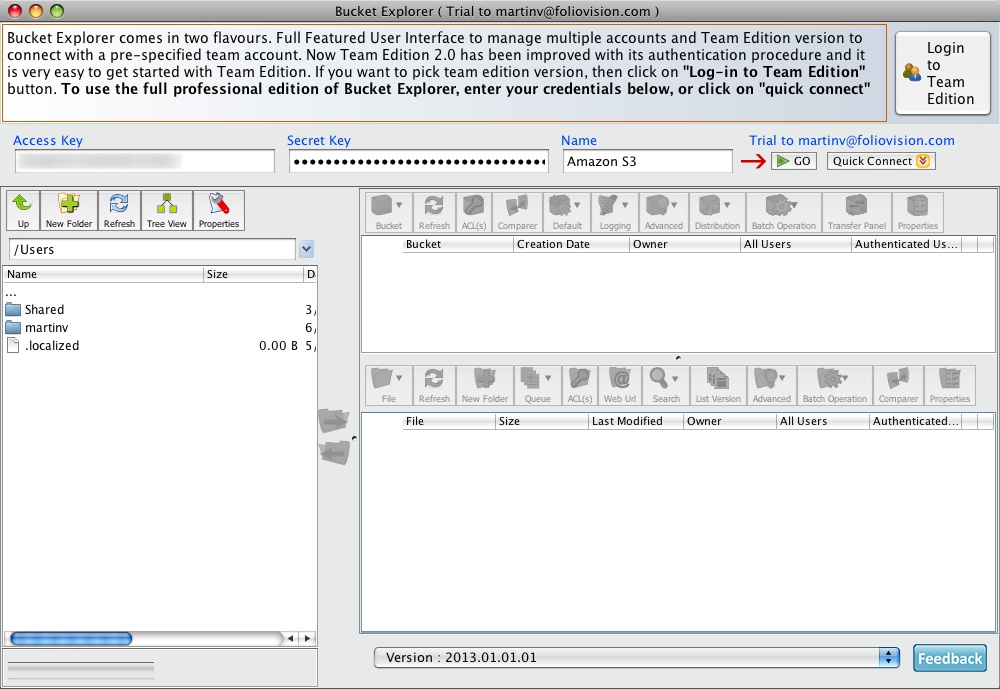Switch to Tree View
Viewport: 1000px width, 689px height.
point(166,211)
